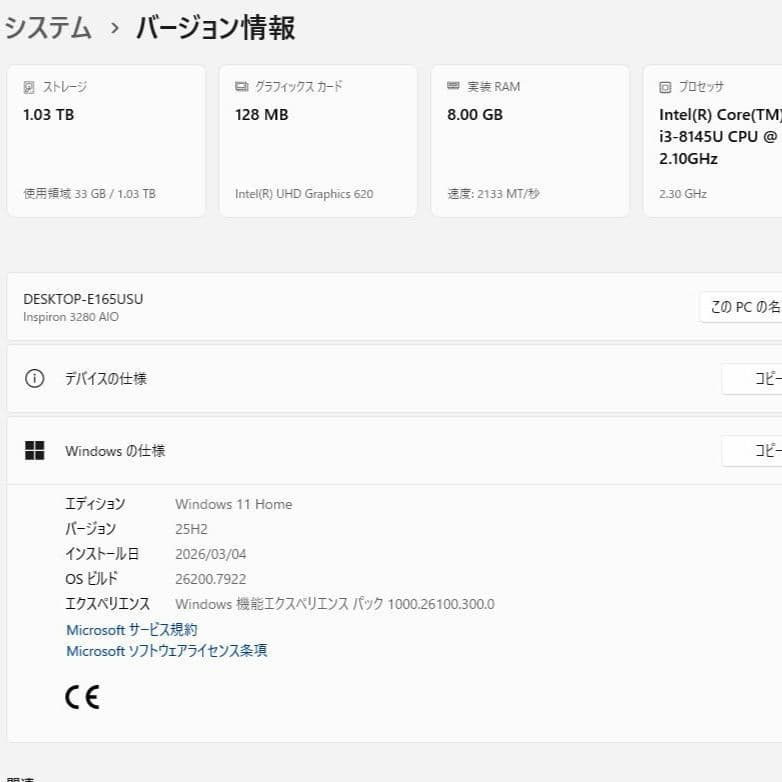Select the i3-8145U CPU processor name
This screenshot has height=782, width=782.
720,137
